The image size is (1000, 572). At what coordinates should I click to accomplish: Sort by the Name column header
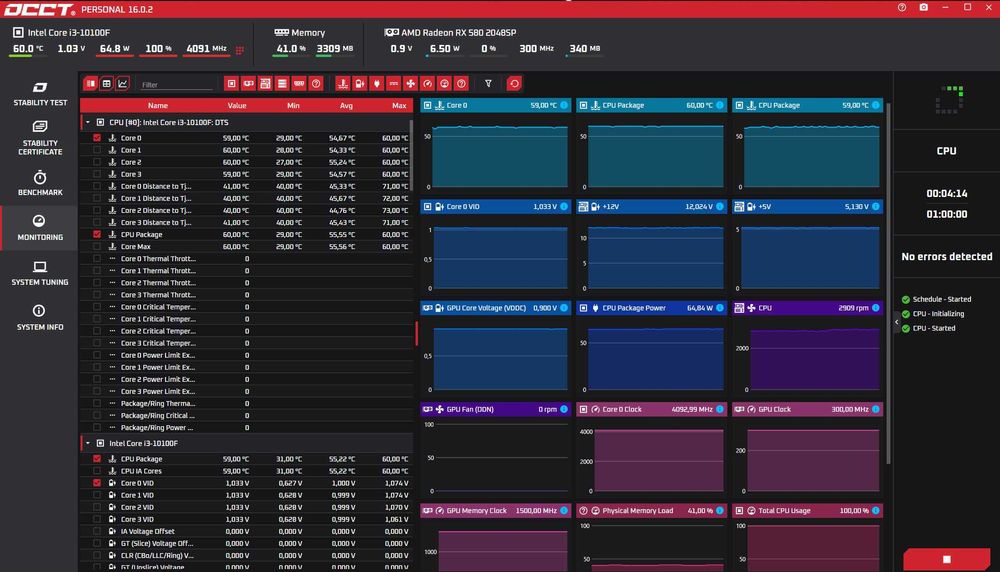point(158,105)
